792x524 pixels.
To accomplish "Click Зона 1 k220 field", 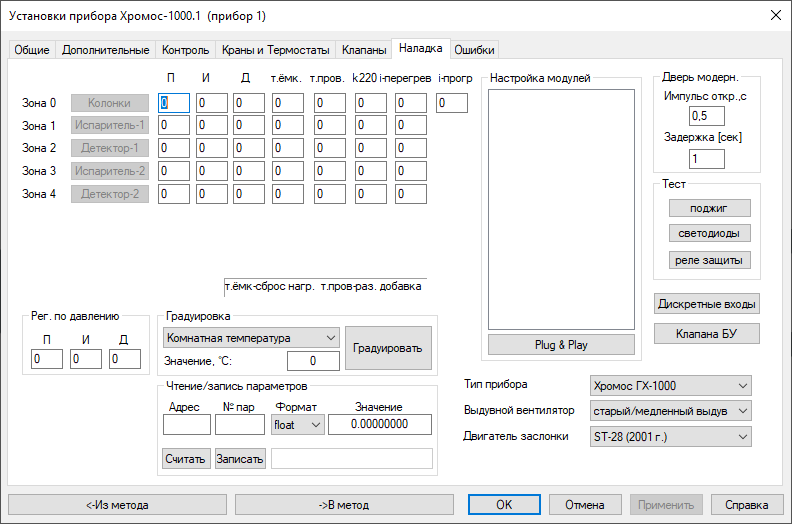I will [371, 125].
